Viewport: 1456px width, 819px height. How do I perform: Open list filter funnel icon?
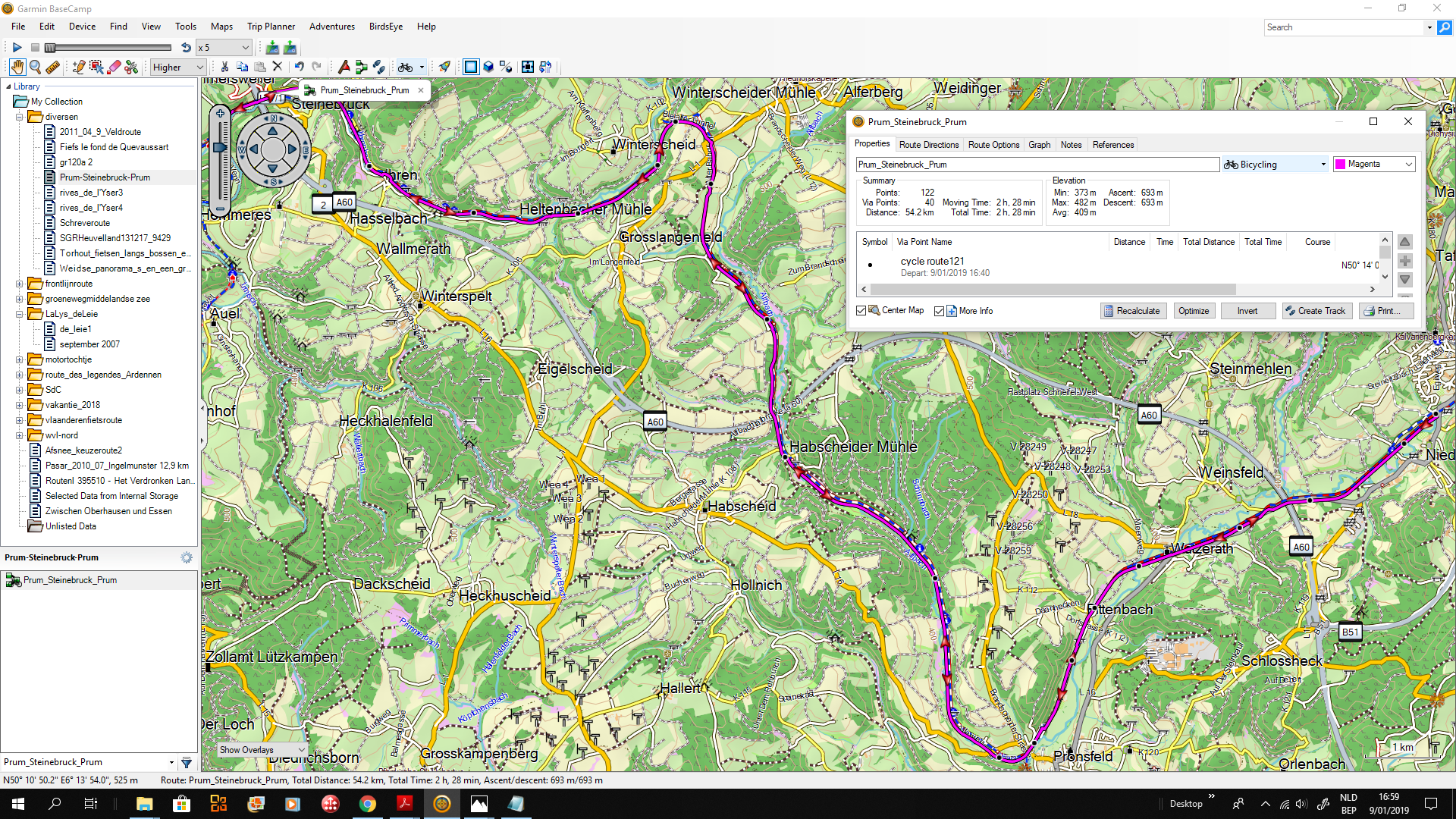point(187,762)
